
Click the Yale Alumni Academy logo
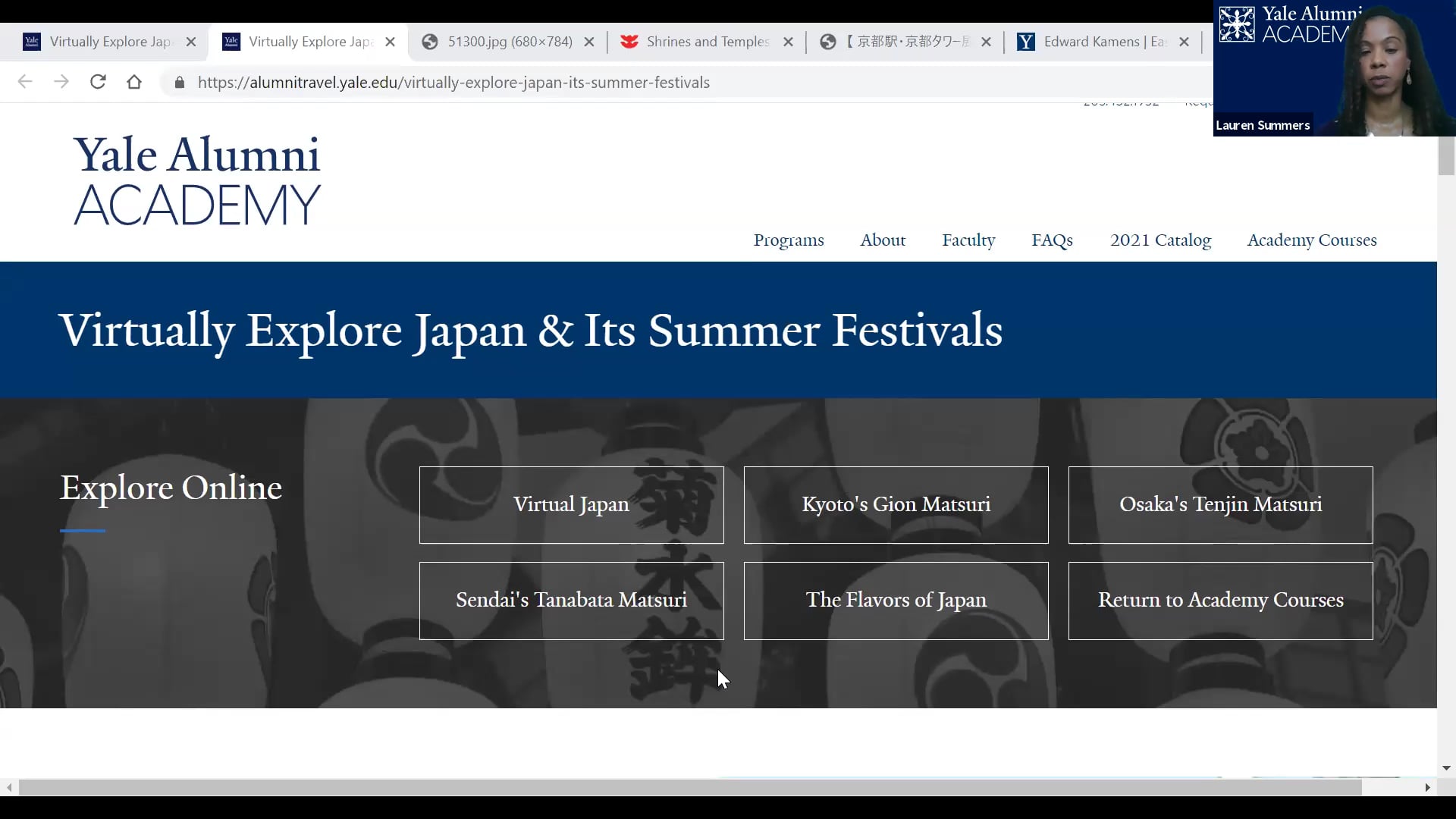[197, 181]
